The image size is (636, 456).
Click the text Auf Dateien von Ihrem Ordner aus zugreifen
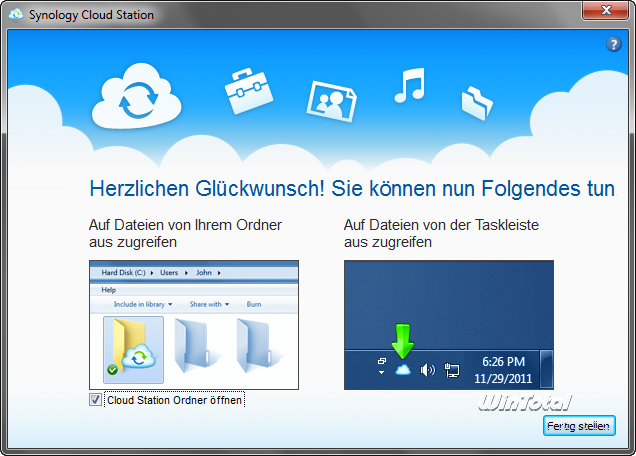(x=185, y=233)
